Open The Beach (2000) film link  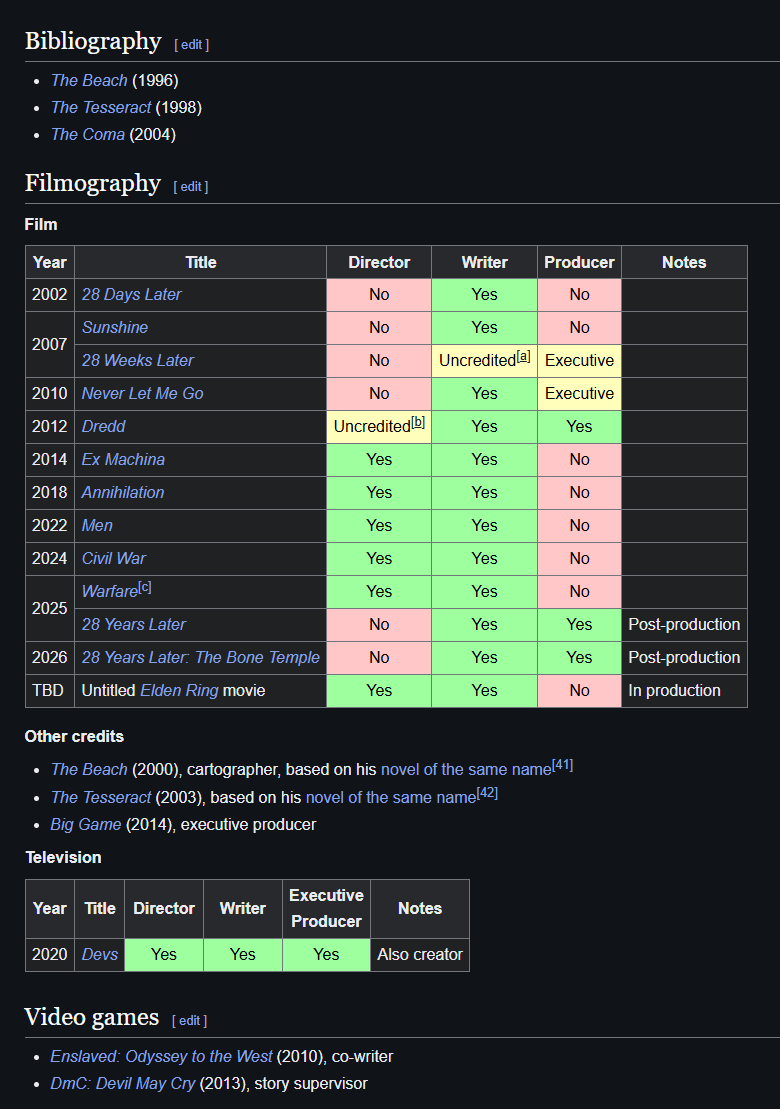pyautogui.click(x=89, y=770)
